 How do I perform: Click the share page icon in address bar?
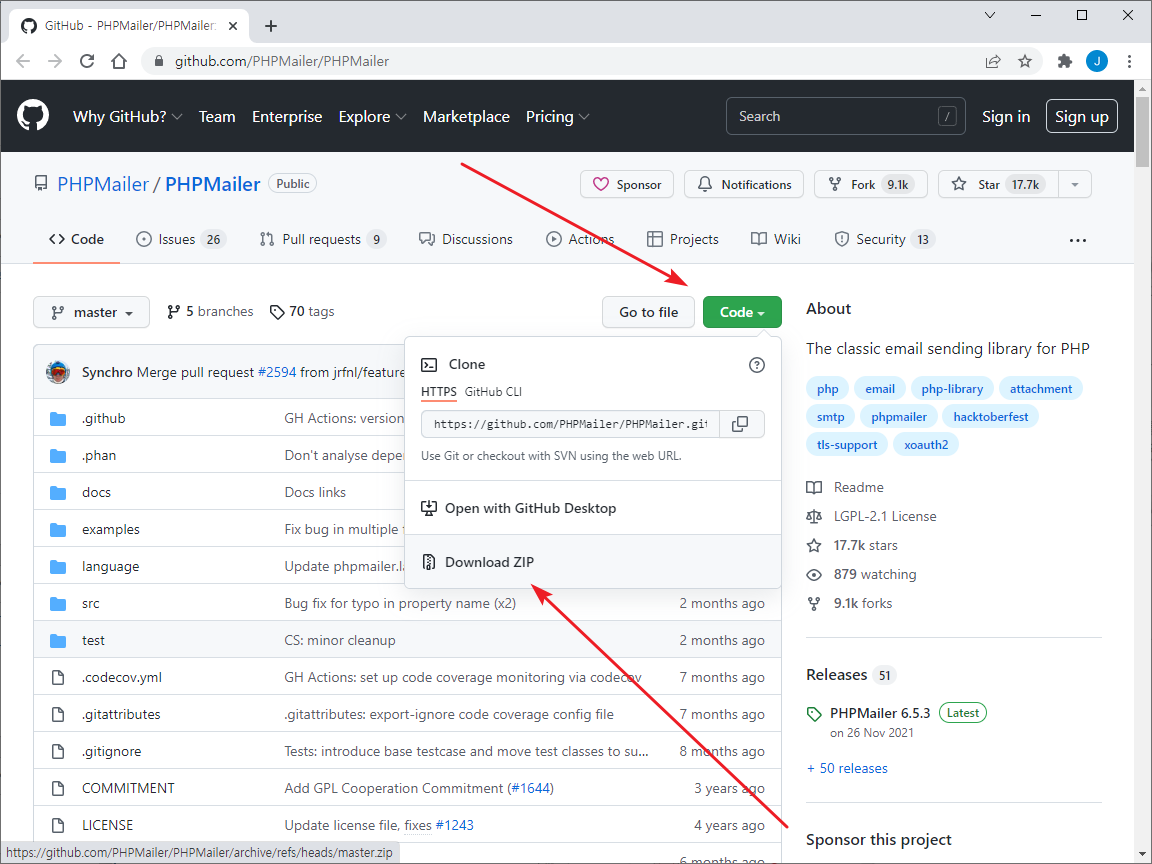(993, 61)
